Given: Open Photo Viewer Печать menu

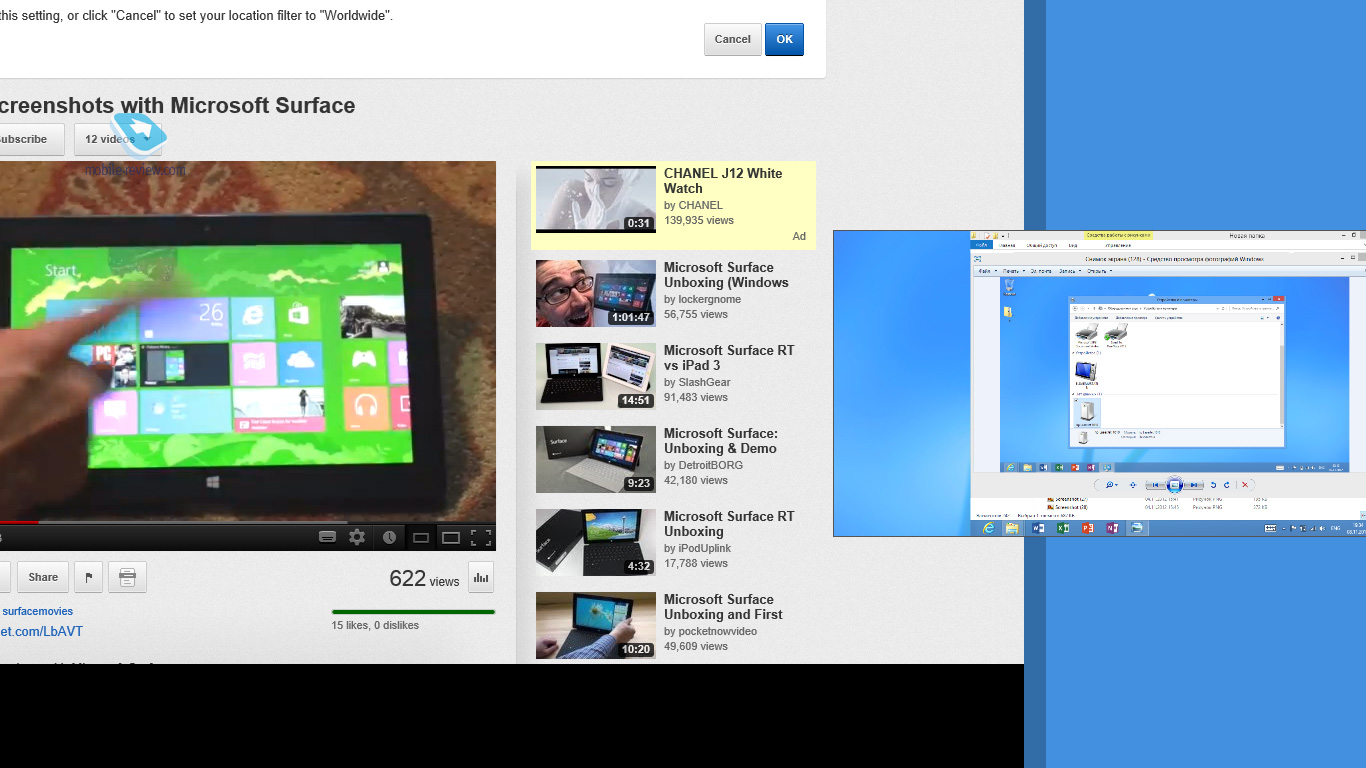Looking at the screenshot, I should coord(1014,271).
